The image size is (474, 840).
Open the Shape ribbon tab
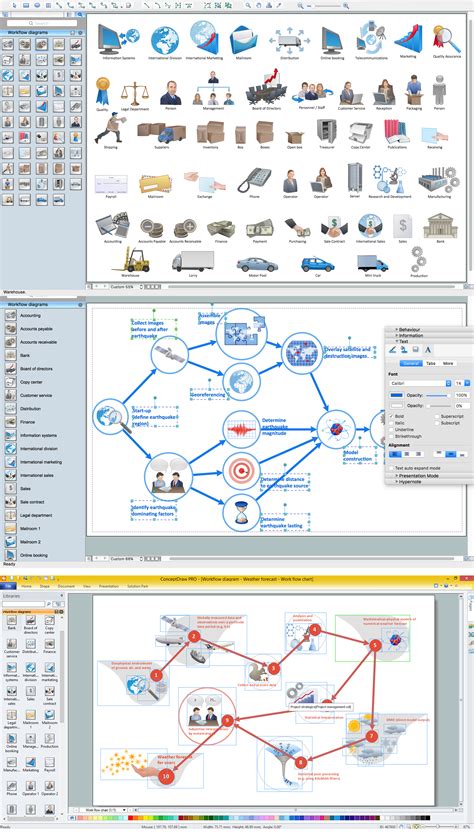(44, 587)
